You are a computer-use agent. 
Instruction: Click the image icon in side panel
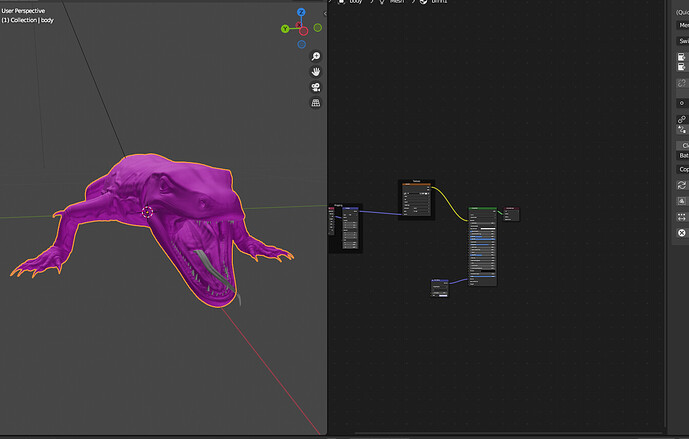(682, 201)
